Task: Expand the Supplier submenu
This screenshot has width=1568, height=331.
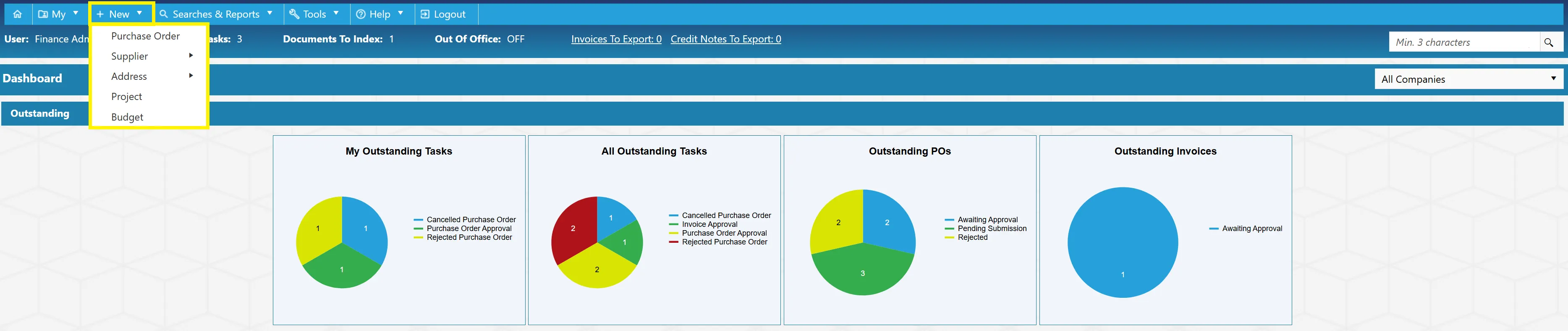Action: click(149, 56)
